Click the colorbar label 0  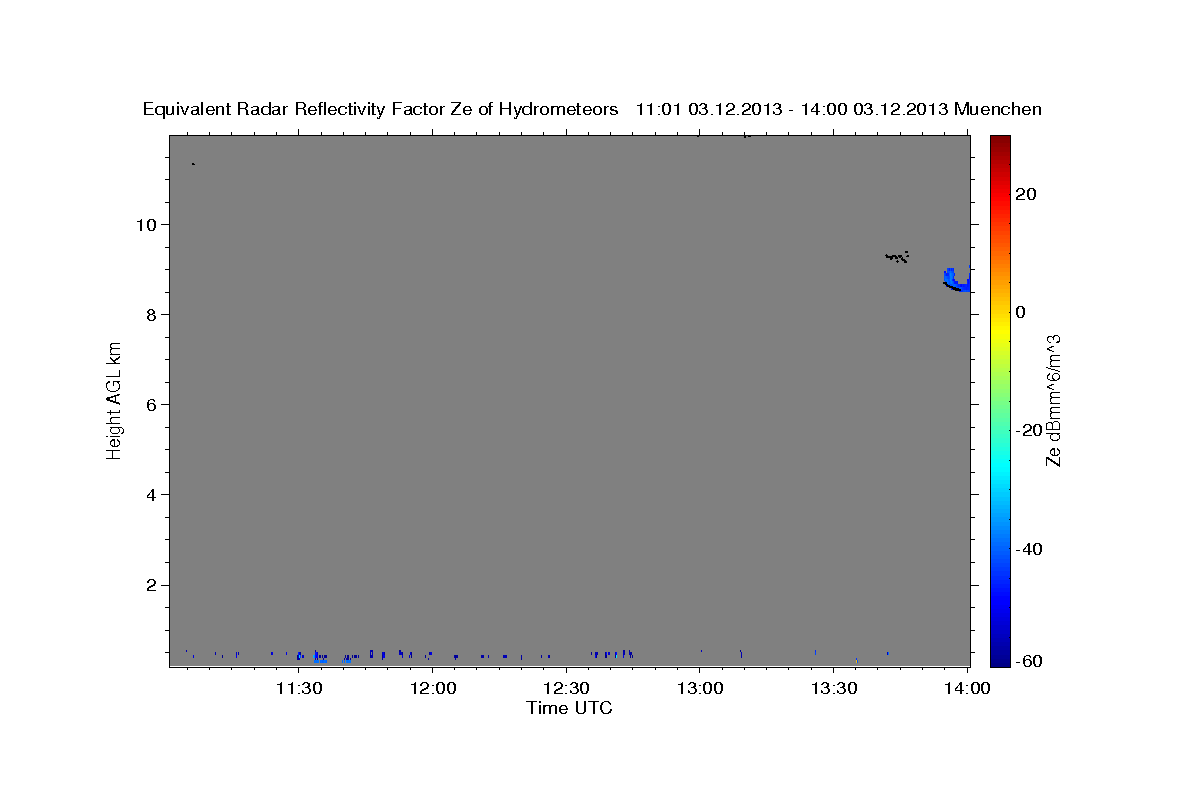tap(1021, 312)
